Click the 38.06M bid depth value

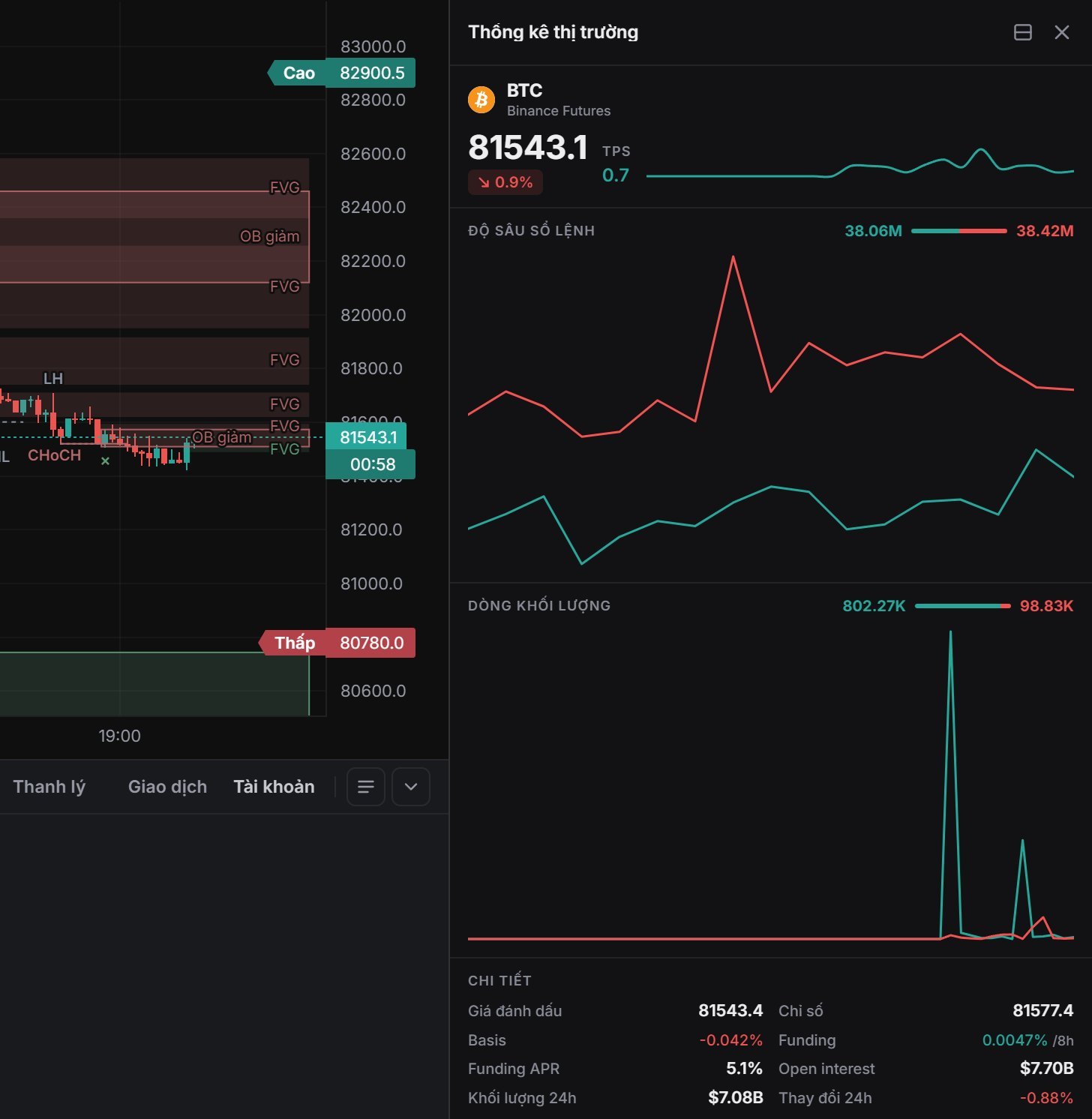pyautogui.click(x=873, y=231)
